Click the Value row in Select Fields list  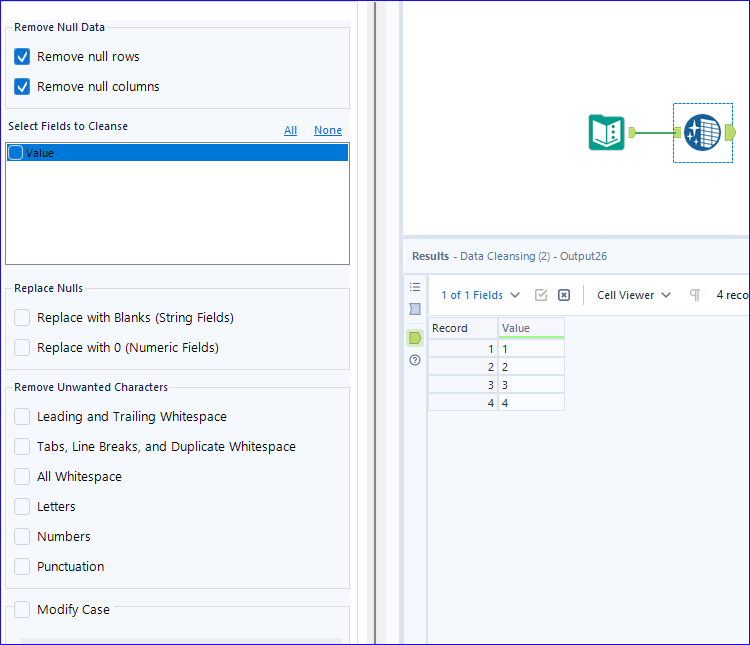pyautogui.click(x=177, y=153)
